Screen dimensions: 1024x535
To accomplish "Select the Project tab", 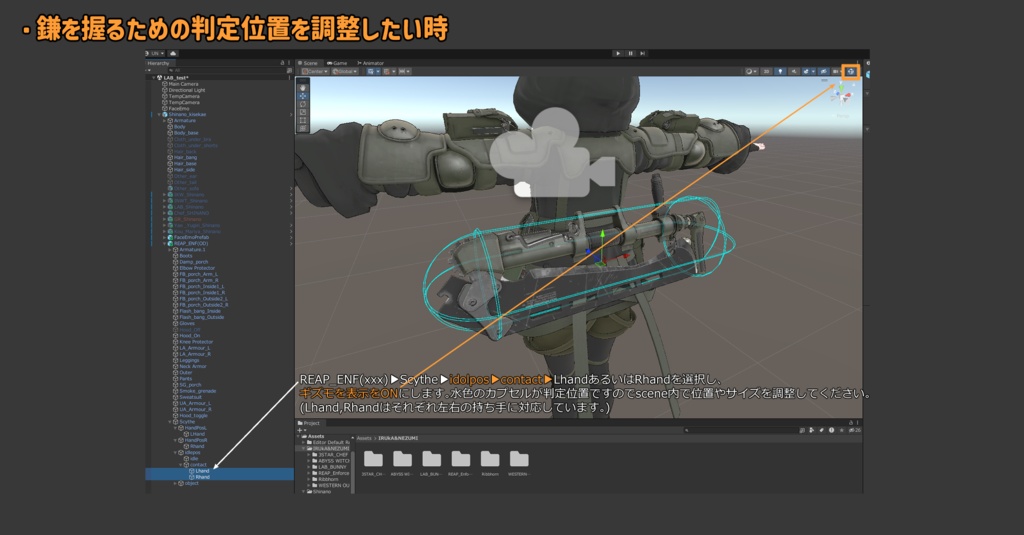I will click(309, 423).
